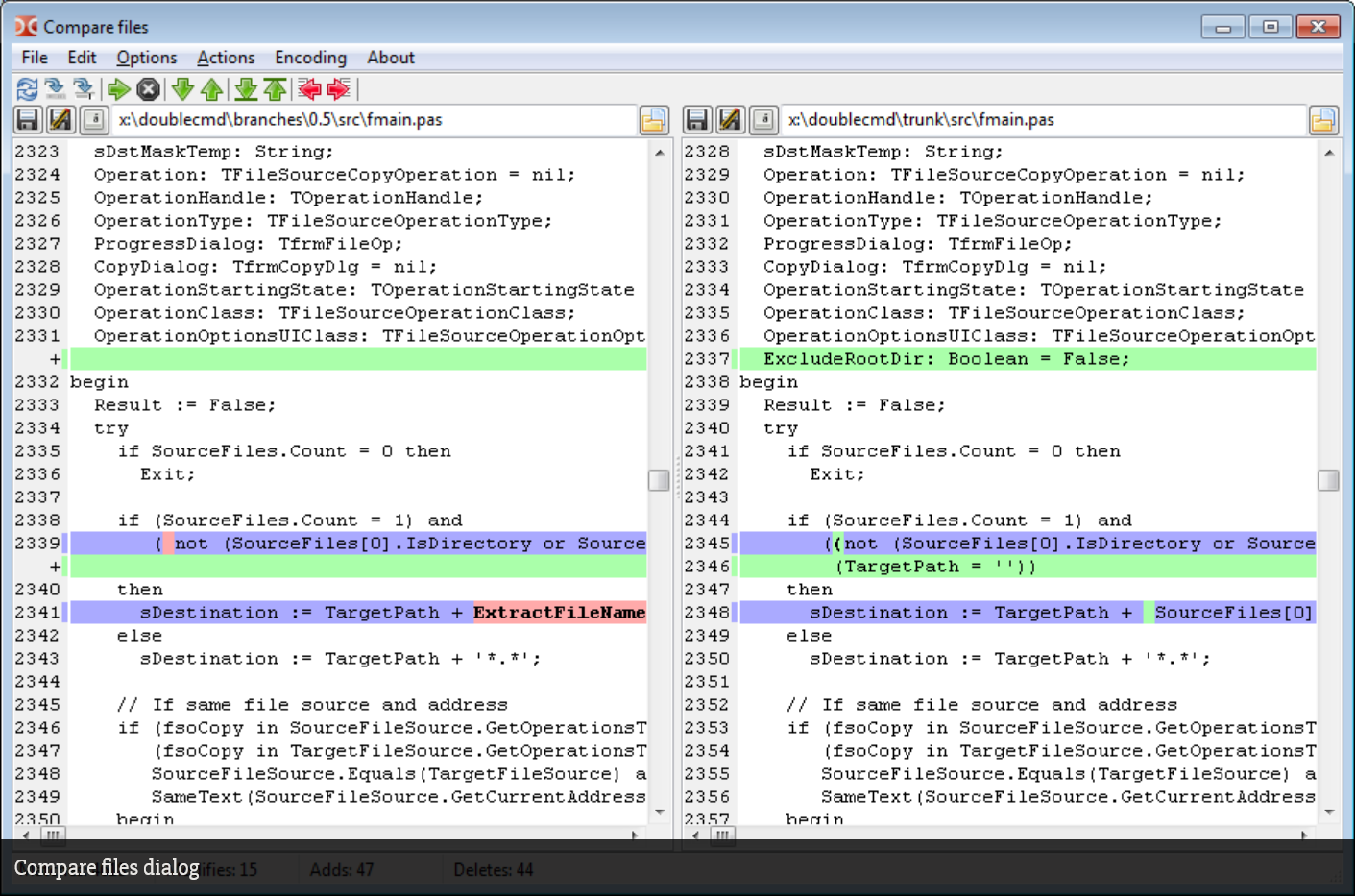Viewport: 1355px width, 896px height.
Task: Open encoding button for the left file
Action: [x=93, y=120]
